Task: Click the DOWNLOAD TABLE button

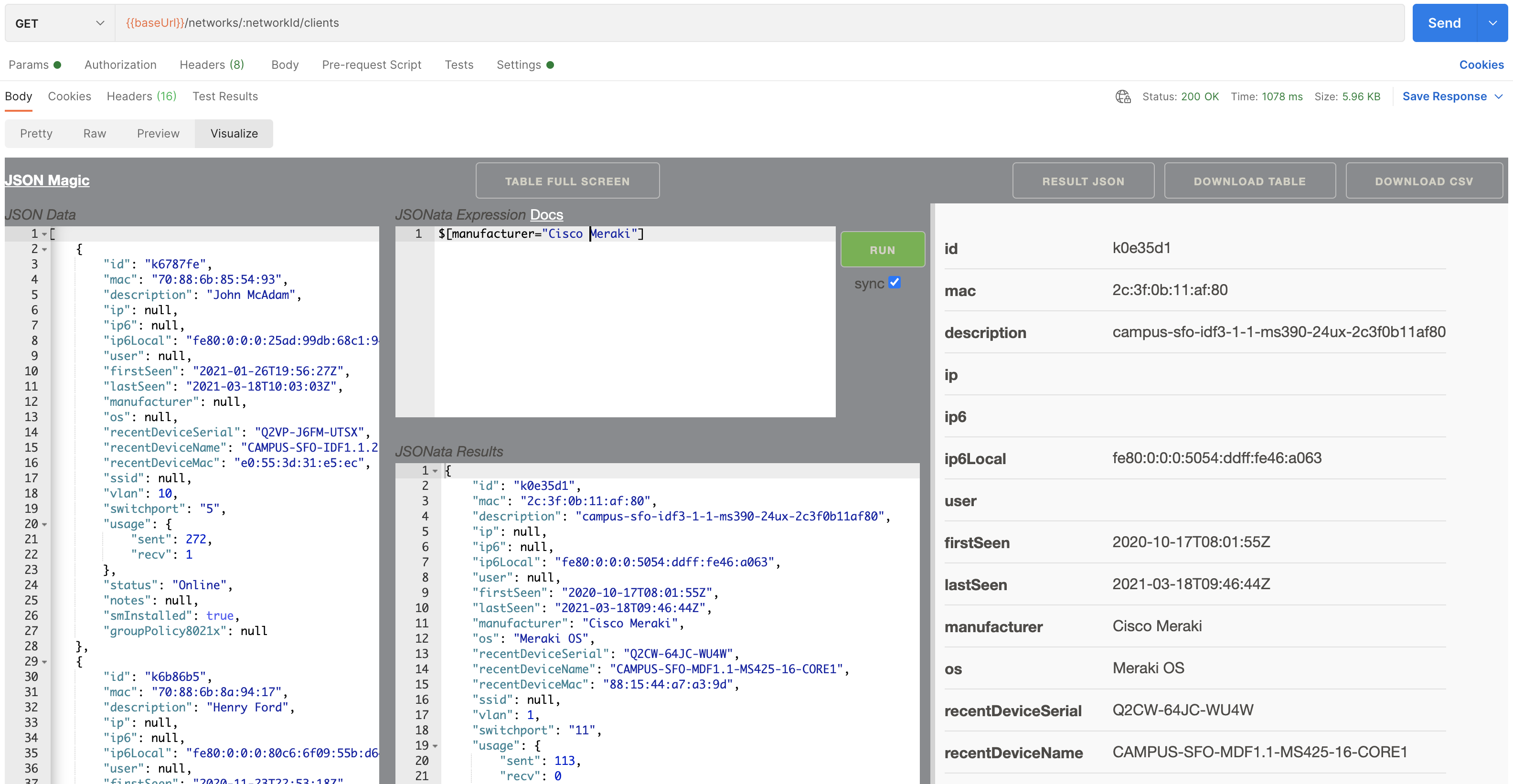Action: pos(1250,181)
